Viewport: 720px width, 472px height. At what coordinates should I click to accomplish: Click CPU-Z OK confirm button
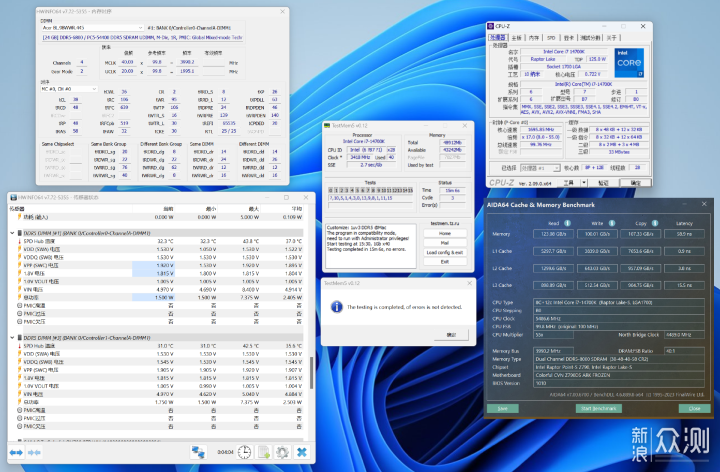635,183
